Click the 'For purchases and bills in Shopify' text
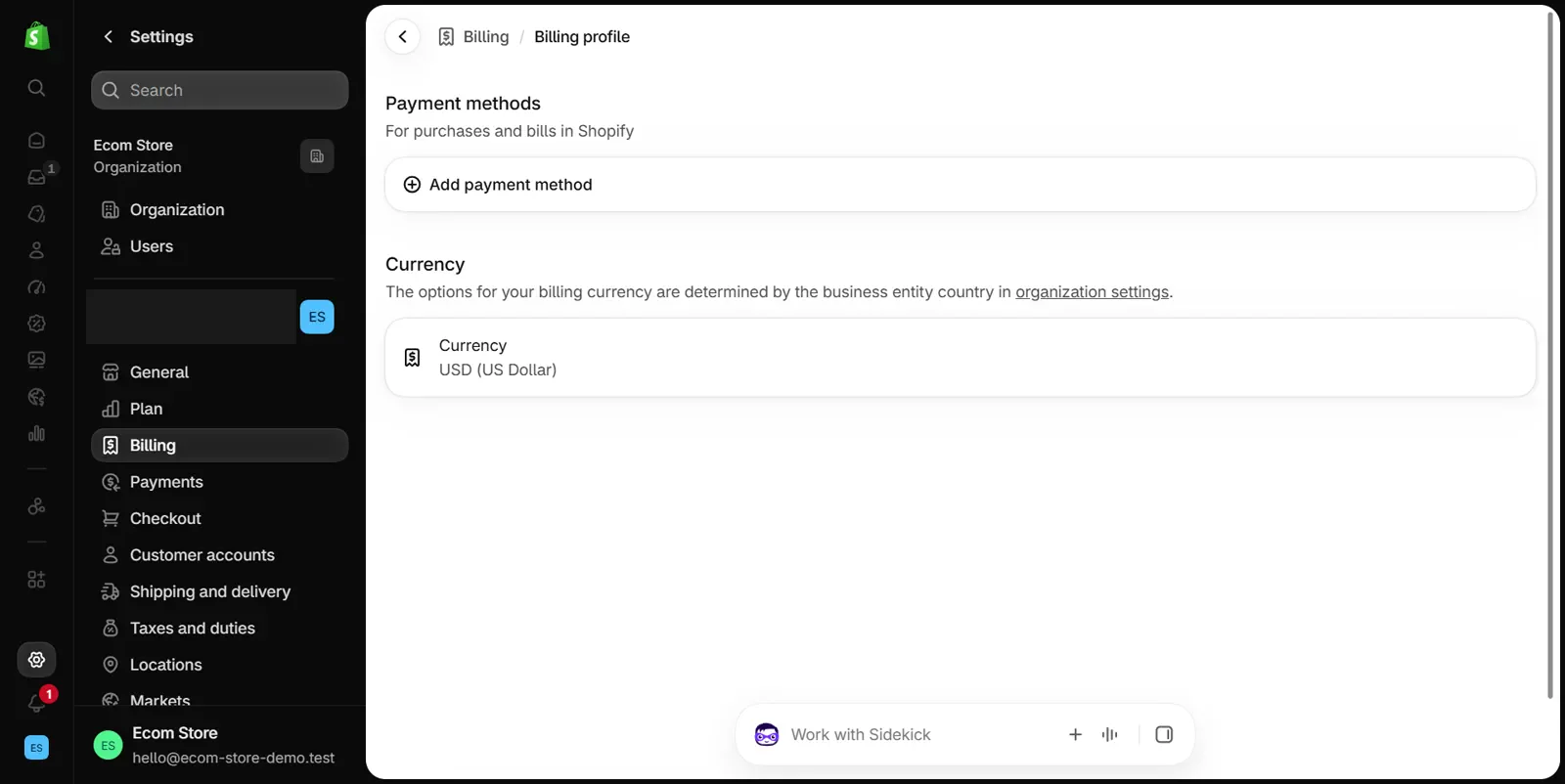The height and width of the screenshot is (784, 1565). (510, 131)
